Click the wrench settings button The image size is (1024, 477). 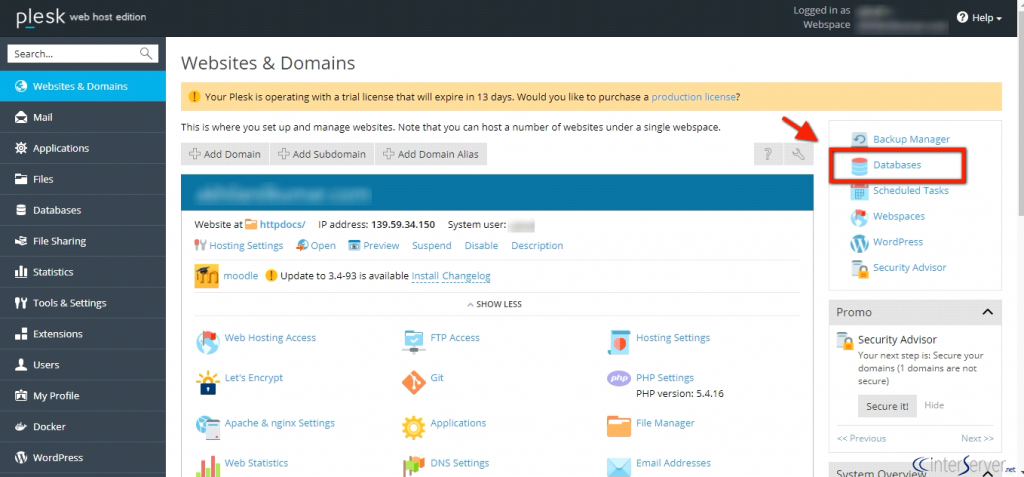point(798,154)
